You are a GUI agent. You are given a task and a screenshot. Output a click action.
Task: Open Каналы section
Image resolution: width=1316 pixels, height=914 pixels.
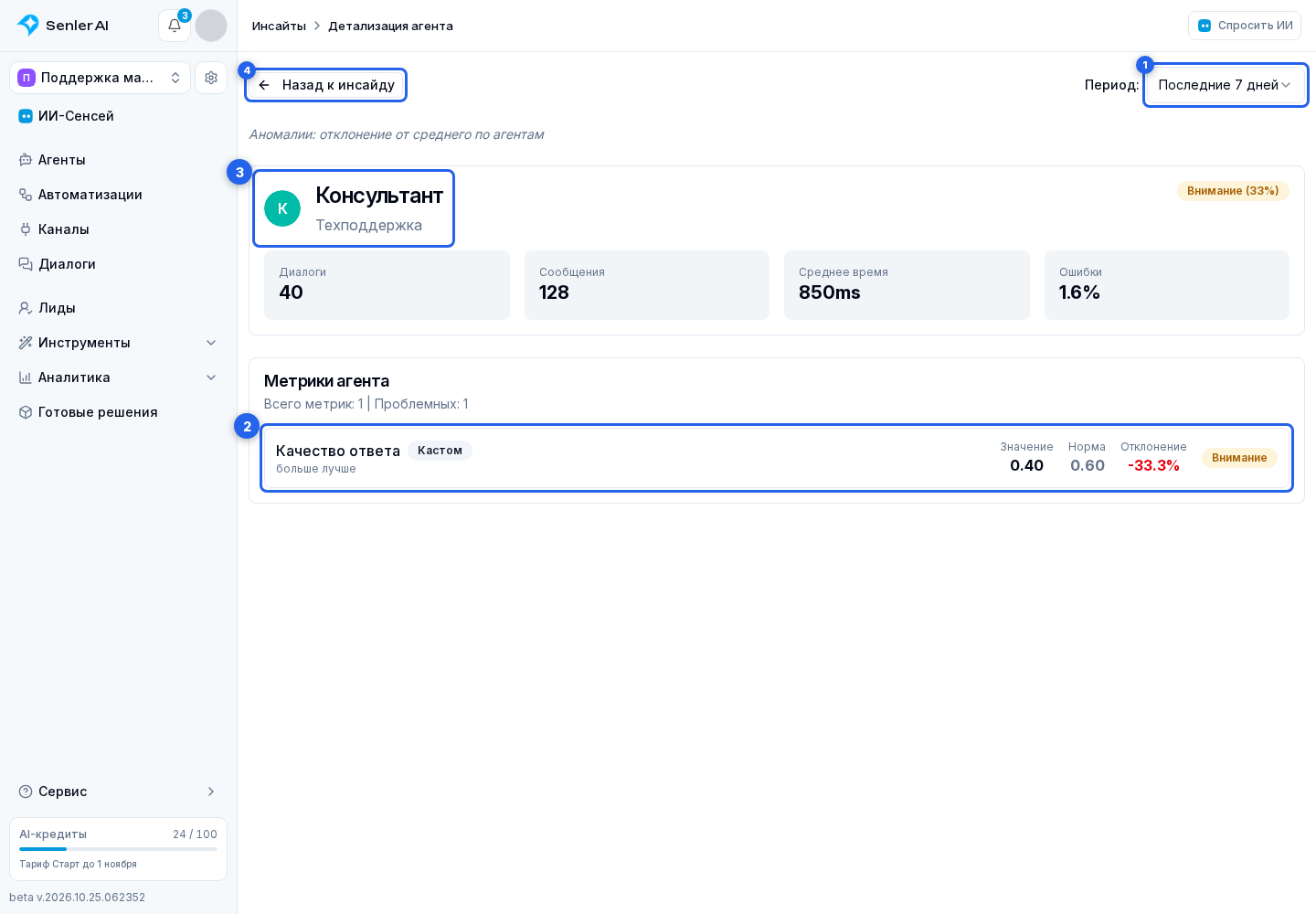118,229
